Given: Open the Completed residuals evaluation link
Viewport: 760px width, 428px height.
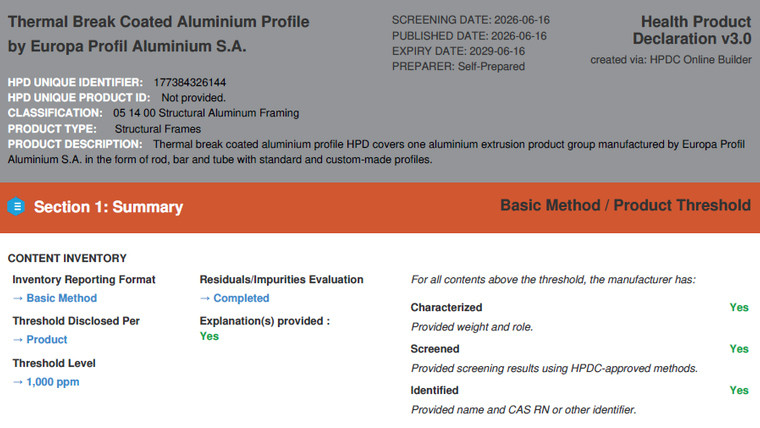Looking at the screenshot, I should [241, 298].
